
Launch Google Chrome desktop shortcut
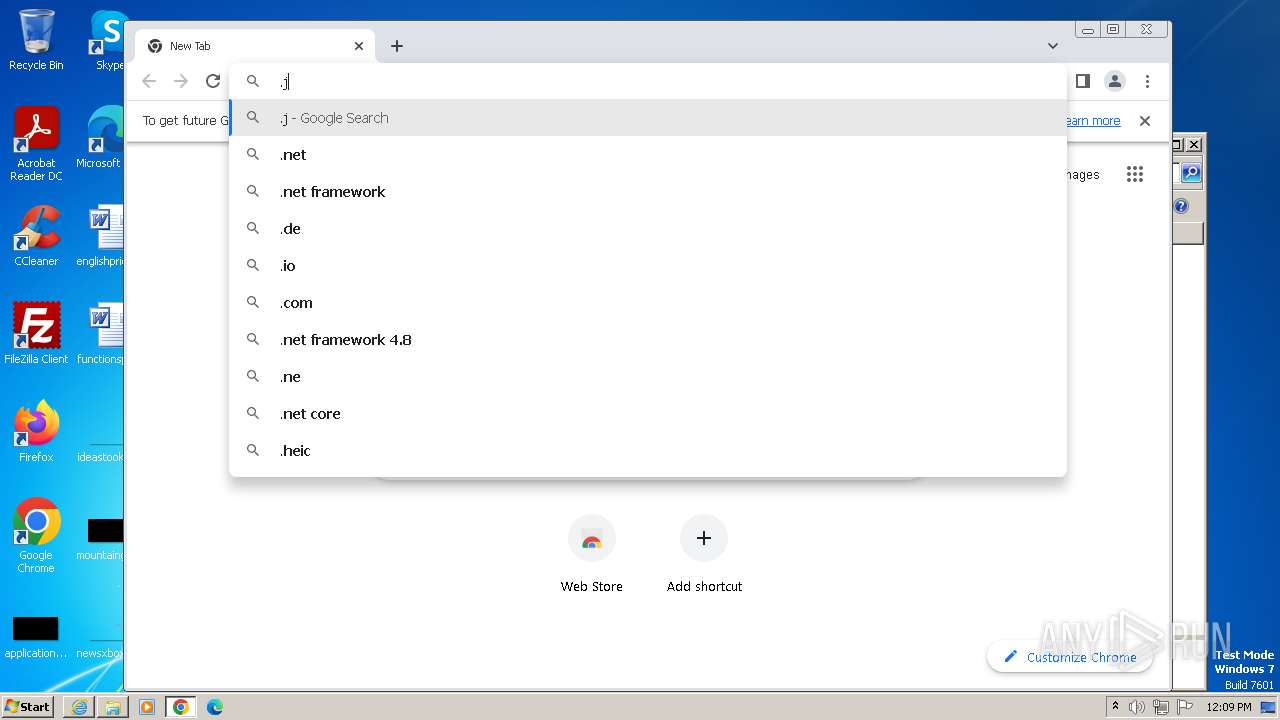pyautogui.click(x=36, y=535)
